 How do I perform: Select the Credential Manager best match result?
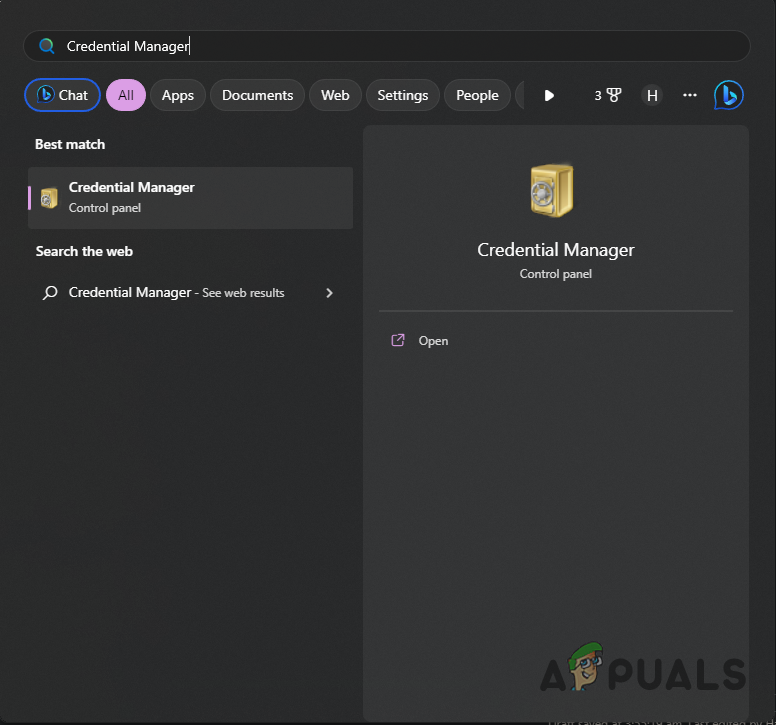pyautogui.click(x=191, y=198)
